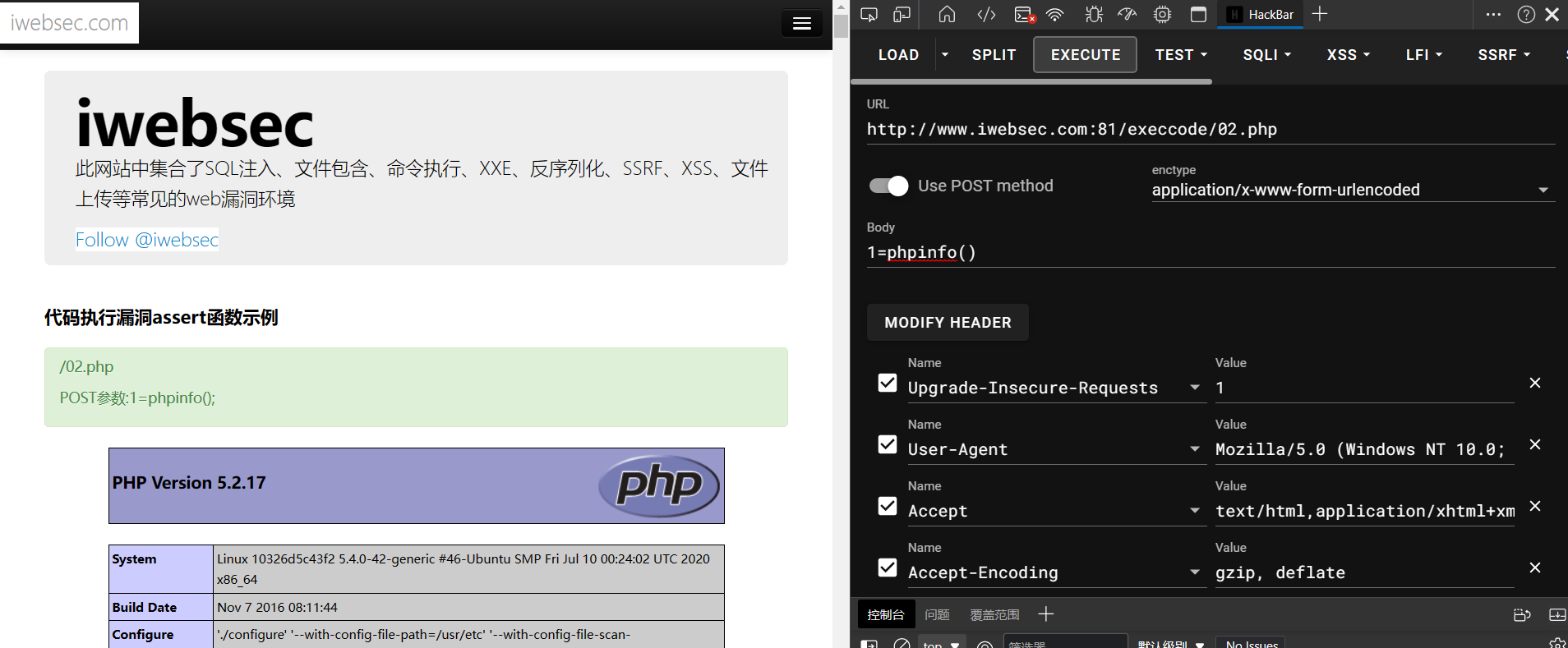Image resolution: width=1568 pixels, height=648 pixels.
Task: Click the Body input field
Action: pyautogui.click(x=1211, y=252)
